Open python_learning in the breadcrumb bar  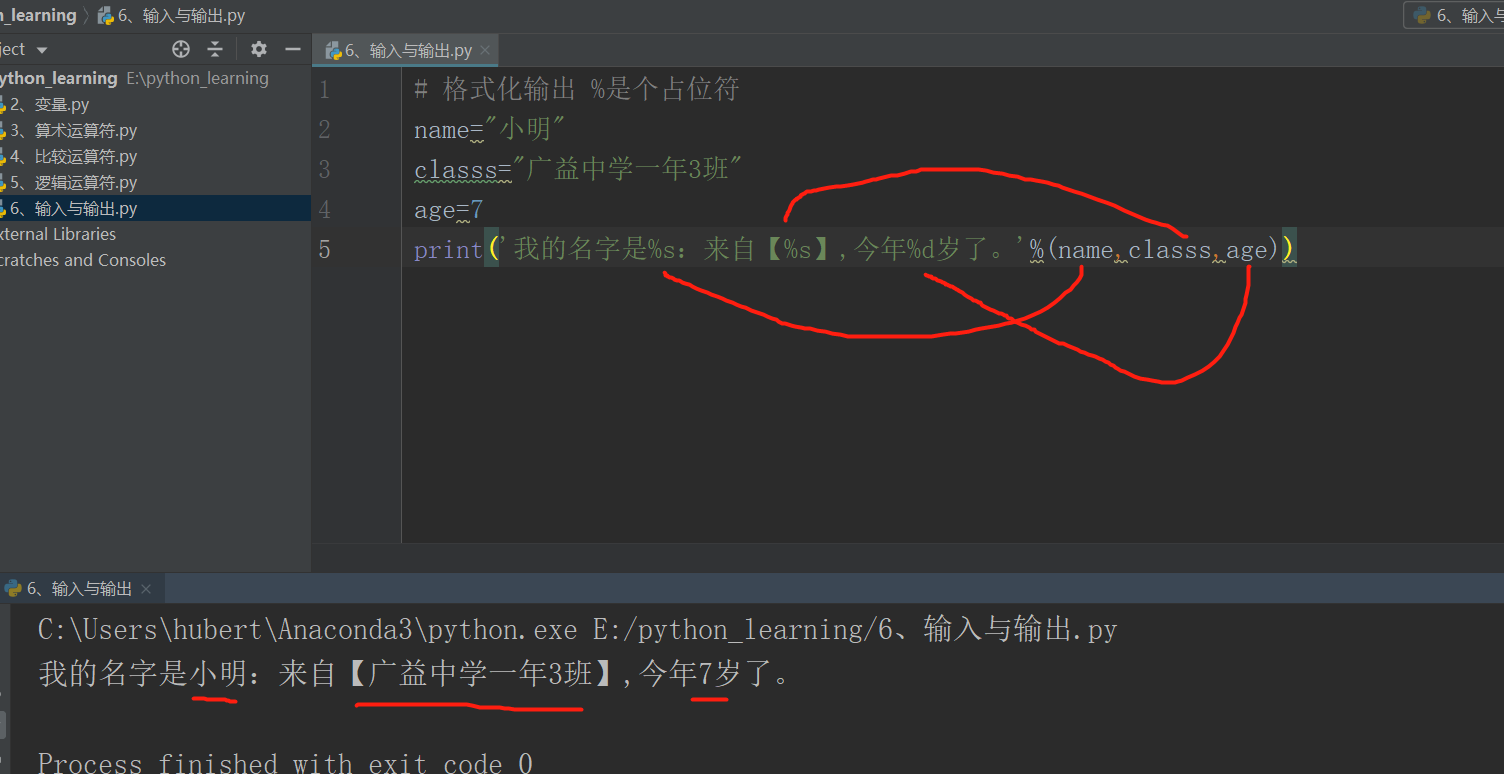pos(38,15)
